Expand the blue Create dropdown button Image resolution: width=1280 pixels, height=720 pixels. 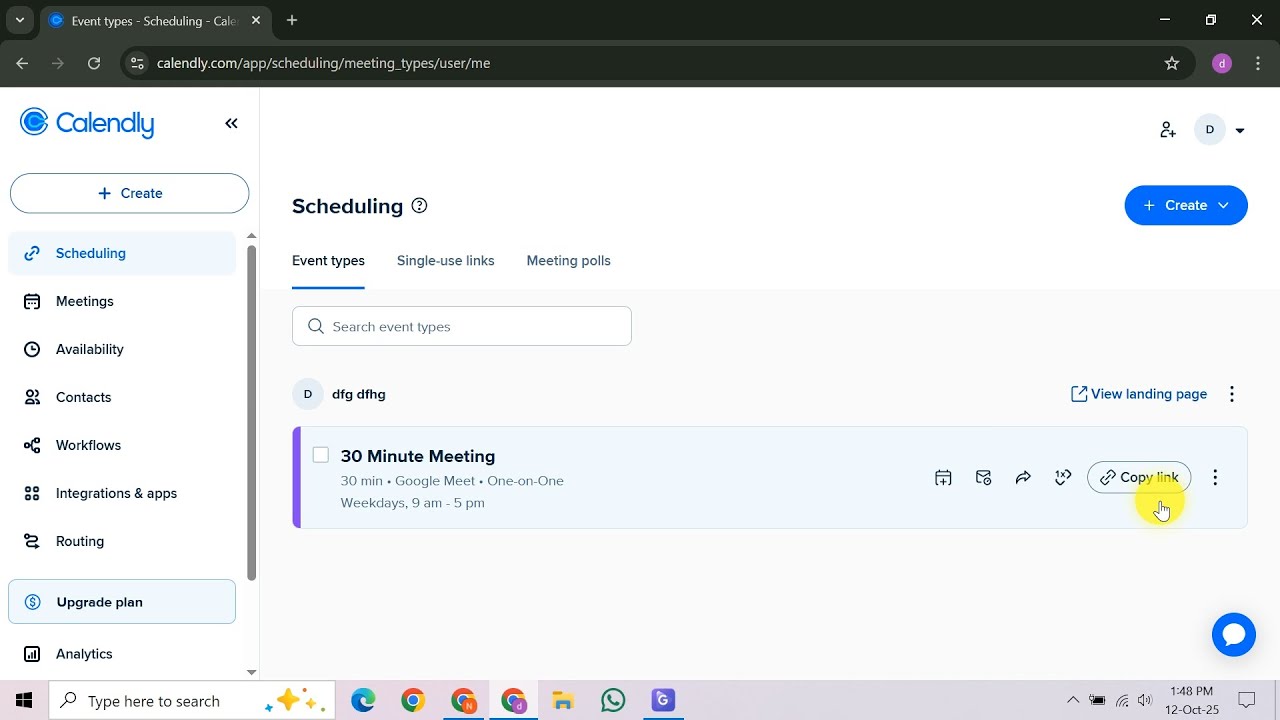pos(1186,205)
